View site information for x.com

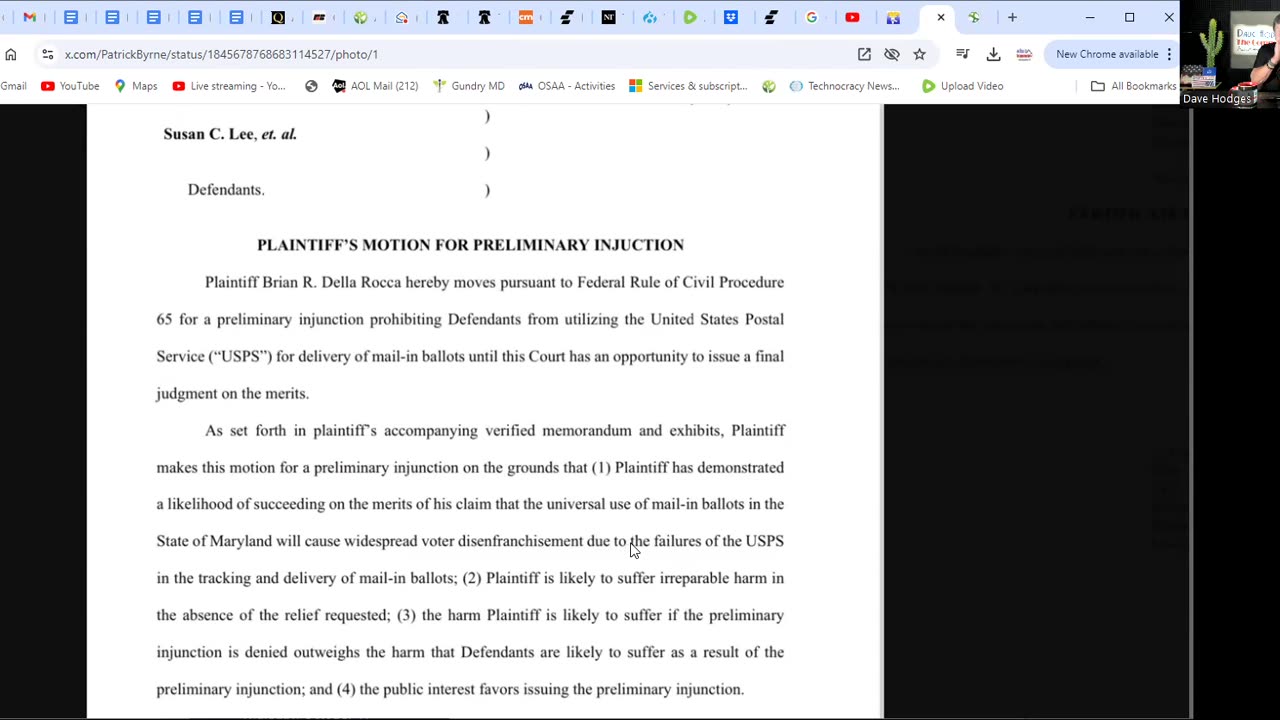47,54
